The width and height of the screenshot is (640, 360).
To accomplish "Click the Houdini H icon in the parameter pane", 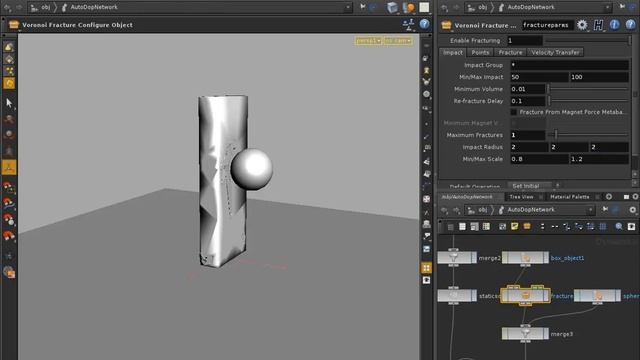I will click(598, 25).
